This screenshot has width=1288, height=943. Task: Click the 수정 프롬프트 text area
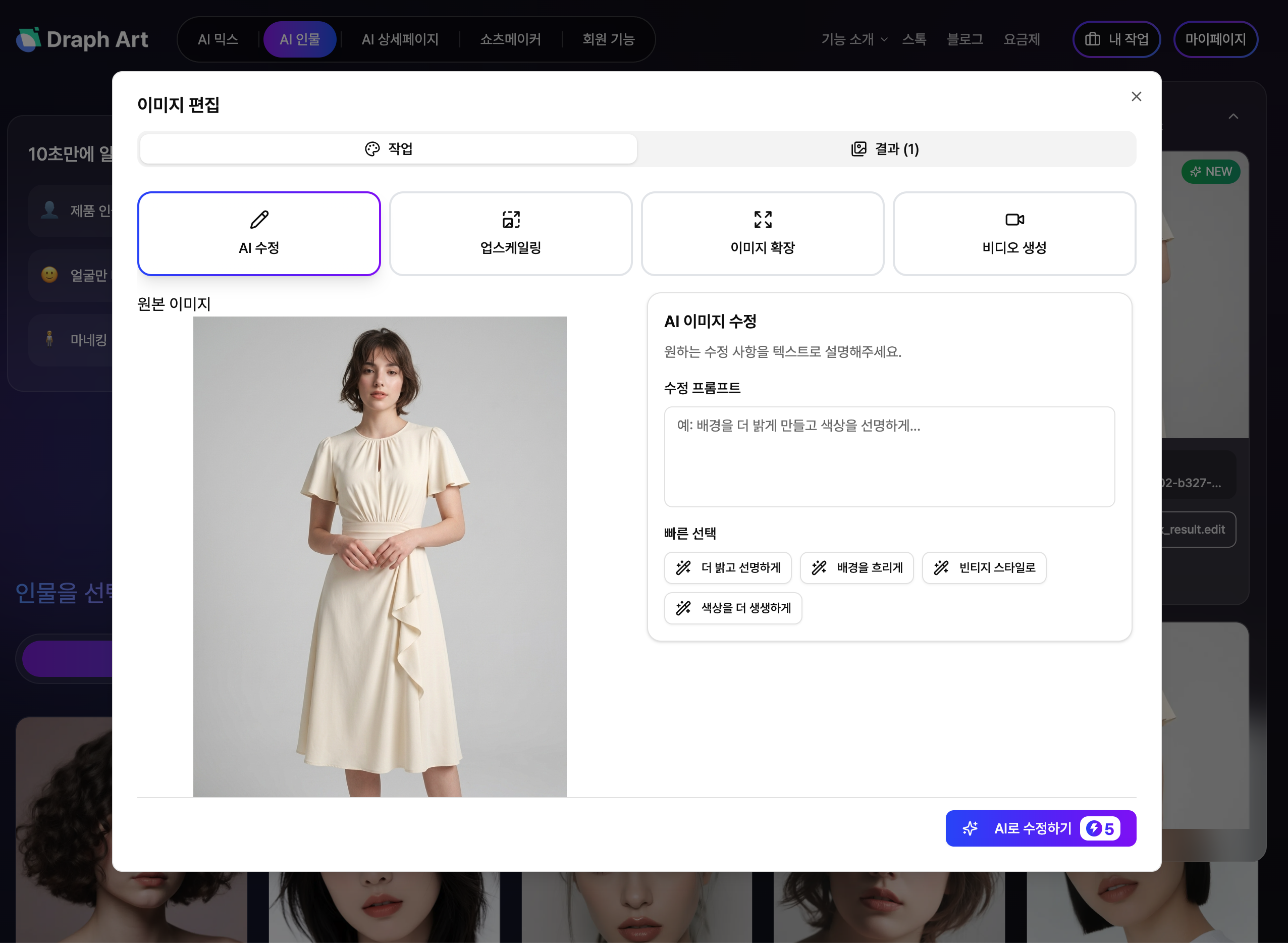tap(889, 457)
